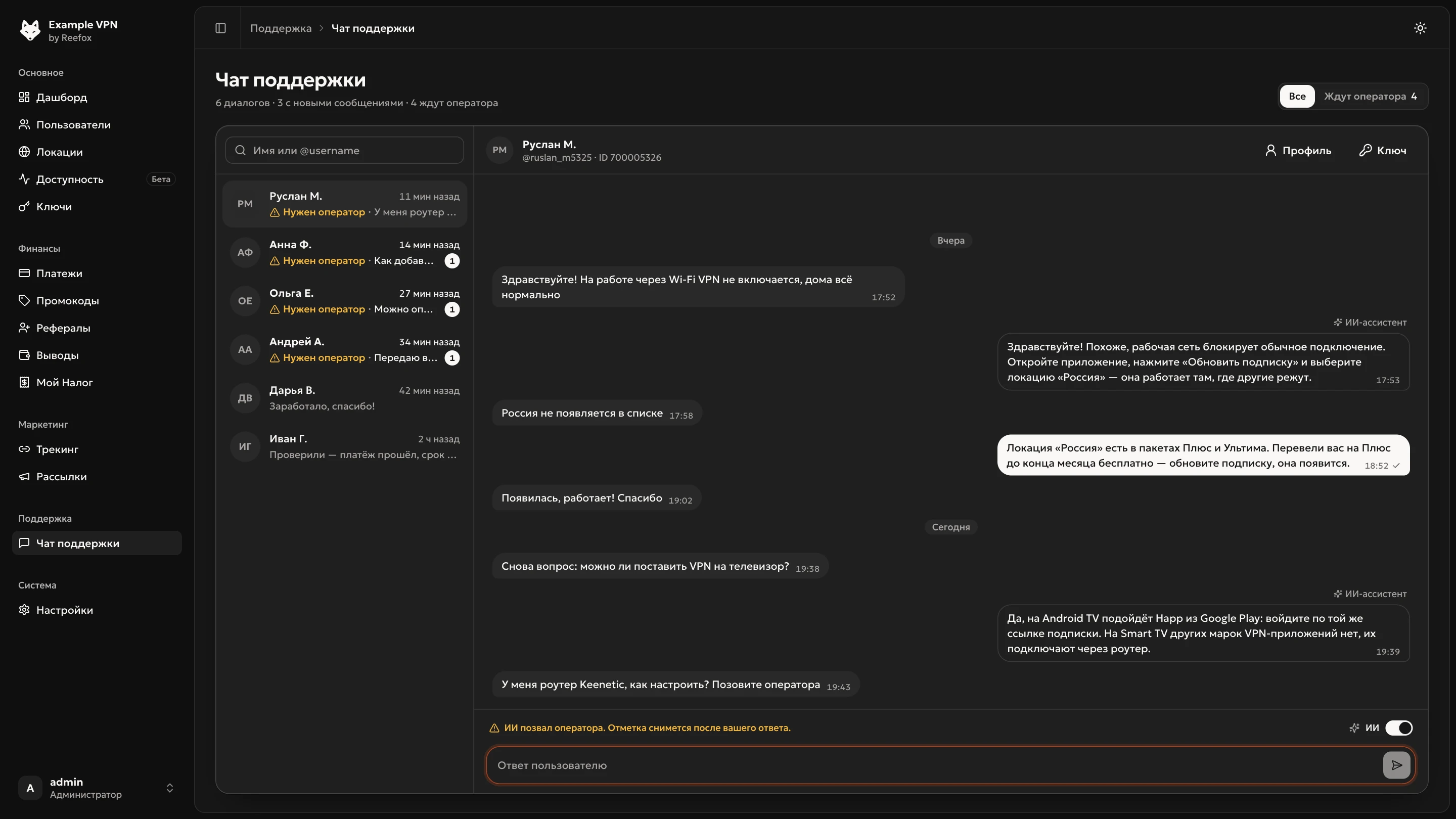Click Поддержка breadcrumb link
The height and width of the screenshot is (819, 1456).
tap(281, 28)
